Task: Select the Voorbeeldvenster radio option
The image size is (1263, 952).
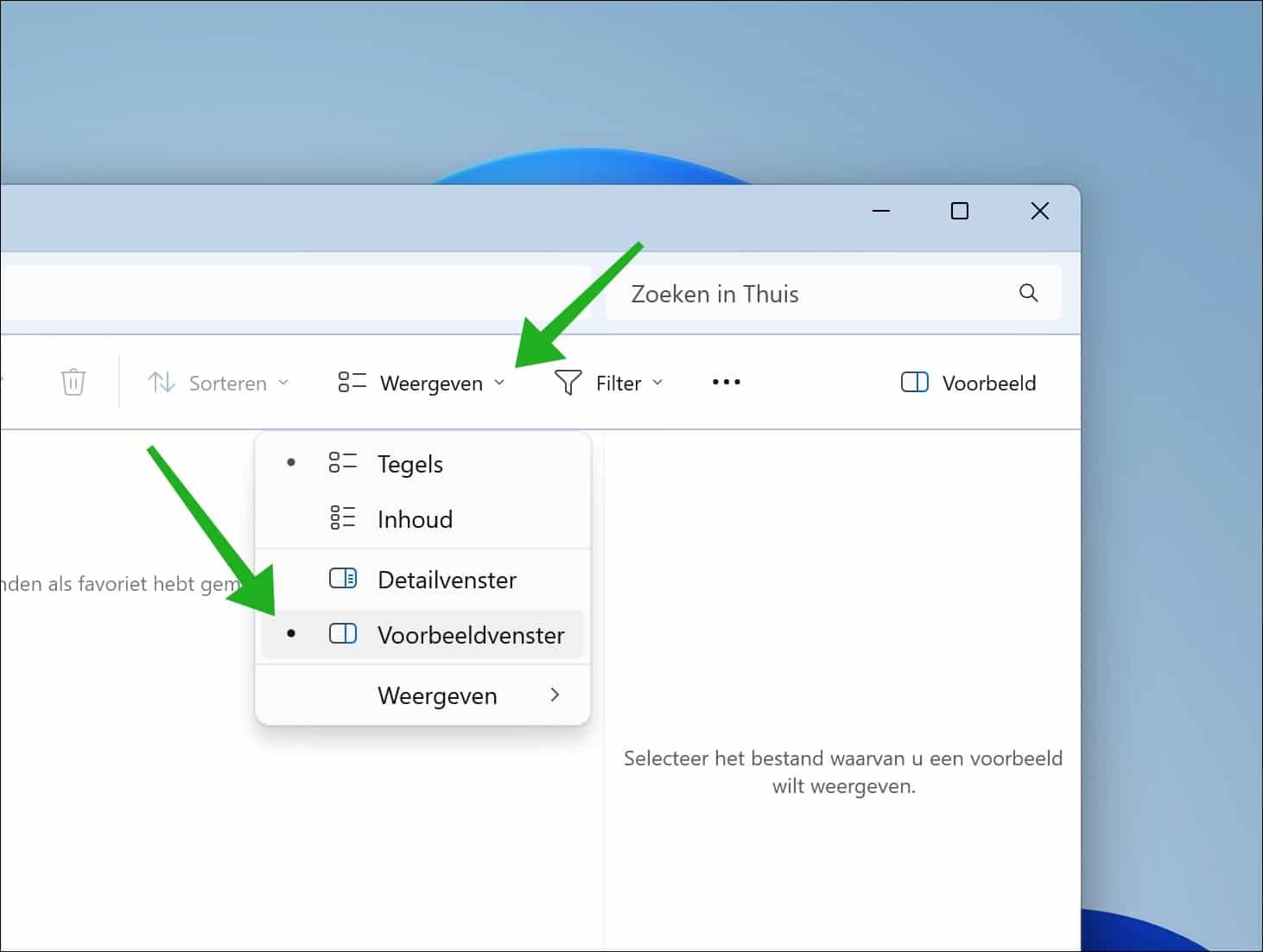Action: (x=291, y=633)
